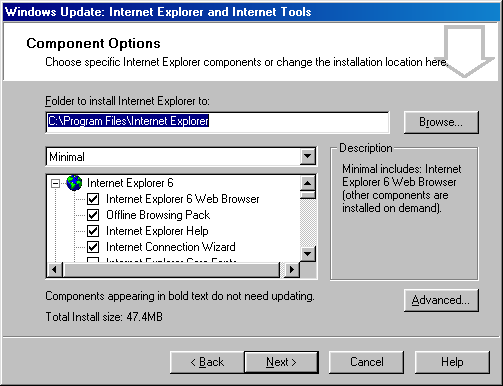The image size is (503, 386).
Task: Click the Back button
Action: 207,362
